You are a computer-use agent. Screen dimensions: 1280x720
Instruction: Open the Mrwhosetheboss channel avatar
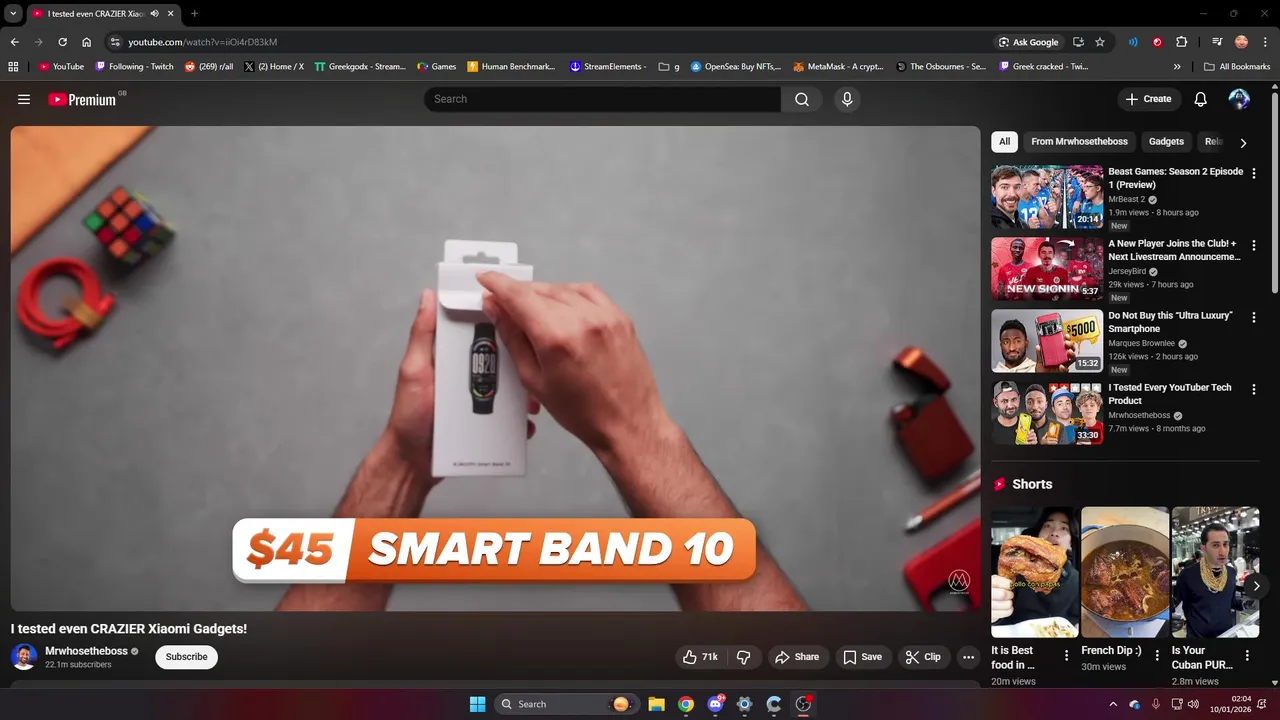tap(24, 657)
